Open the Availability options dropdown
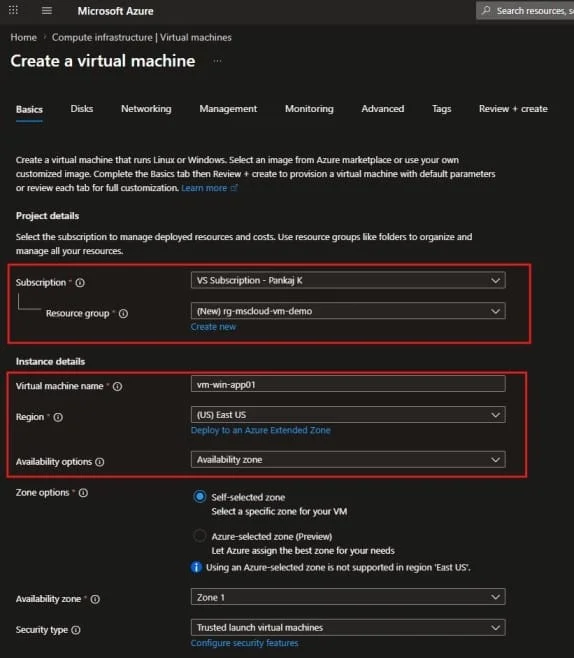 tap(348, 460)
